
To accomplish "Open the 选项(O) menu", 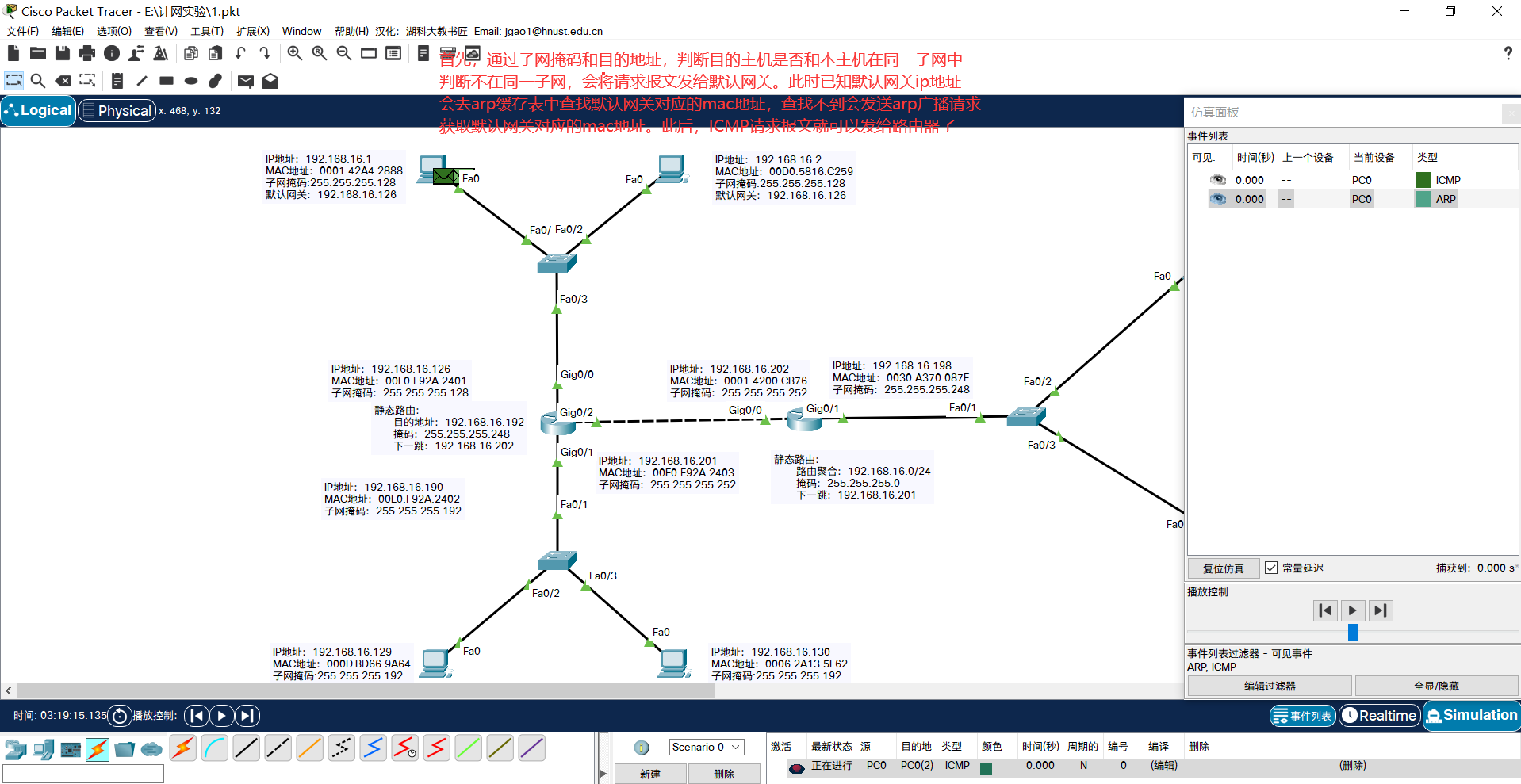I will coord(113,31).
